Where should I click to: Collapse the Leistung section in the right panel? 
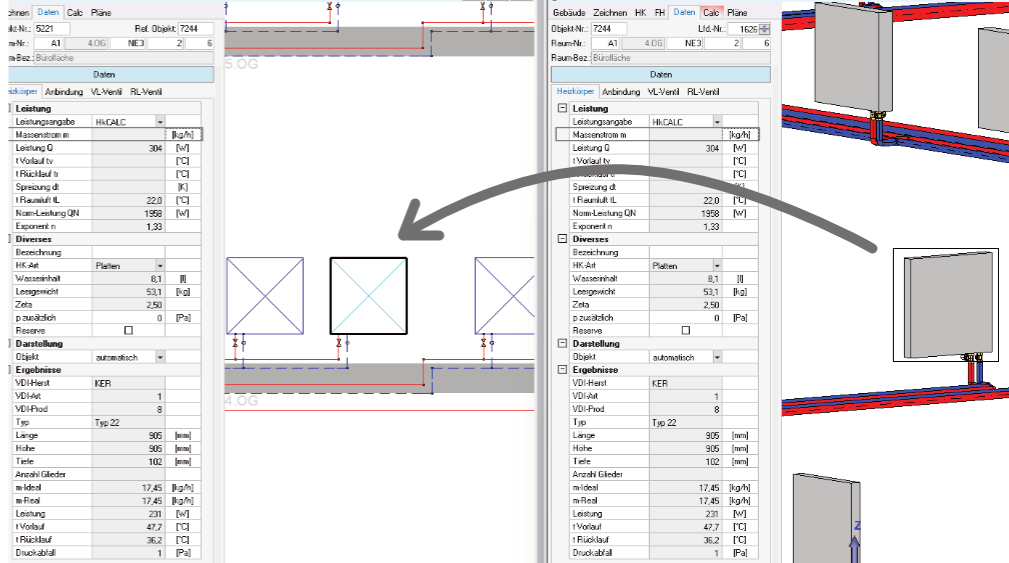[x=562, y=109]
